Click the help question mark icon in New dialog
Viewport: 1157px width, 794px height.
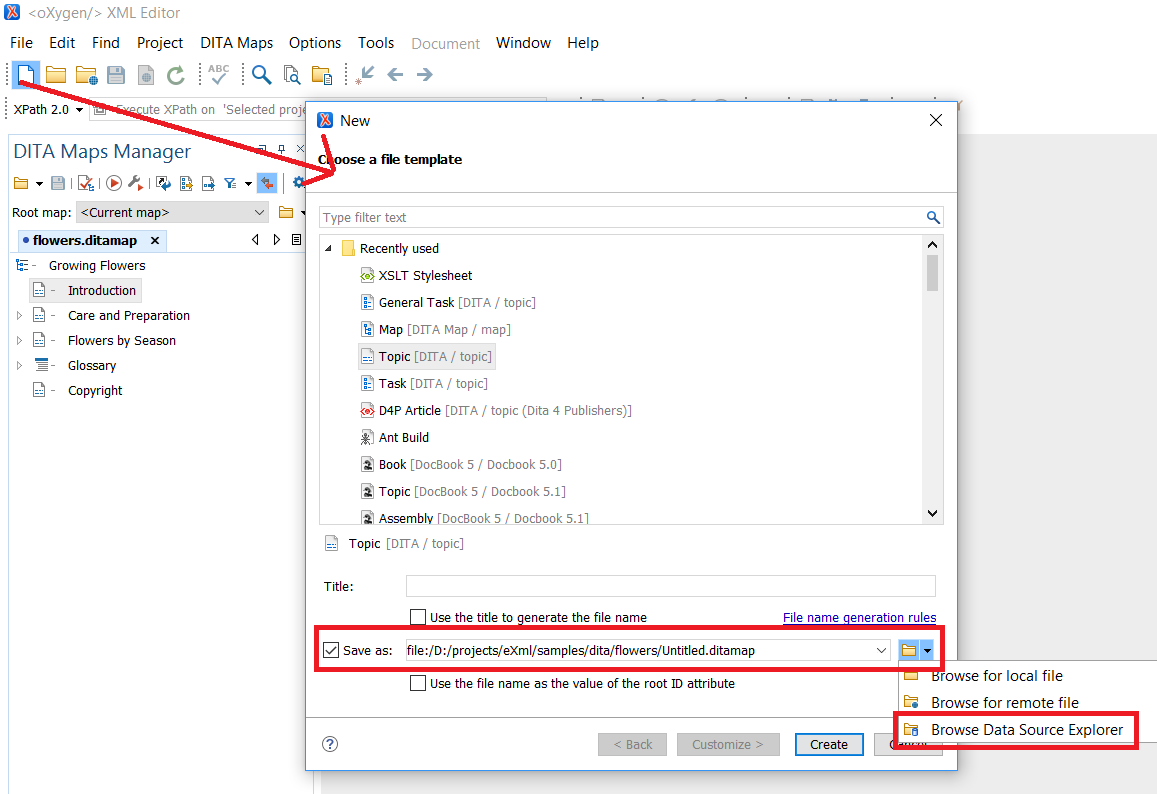pos(330,744)
